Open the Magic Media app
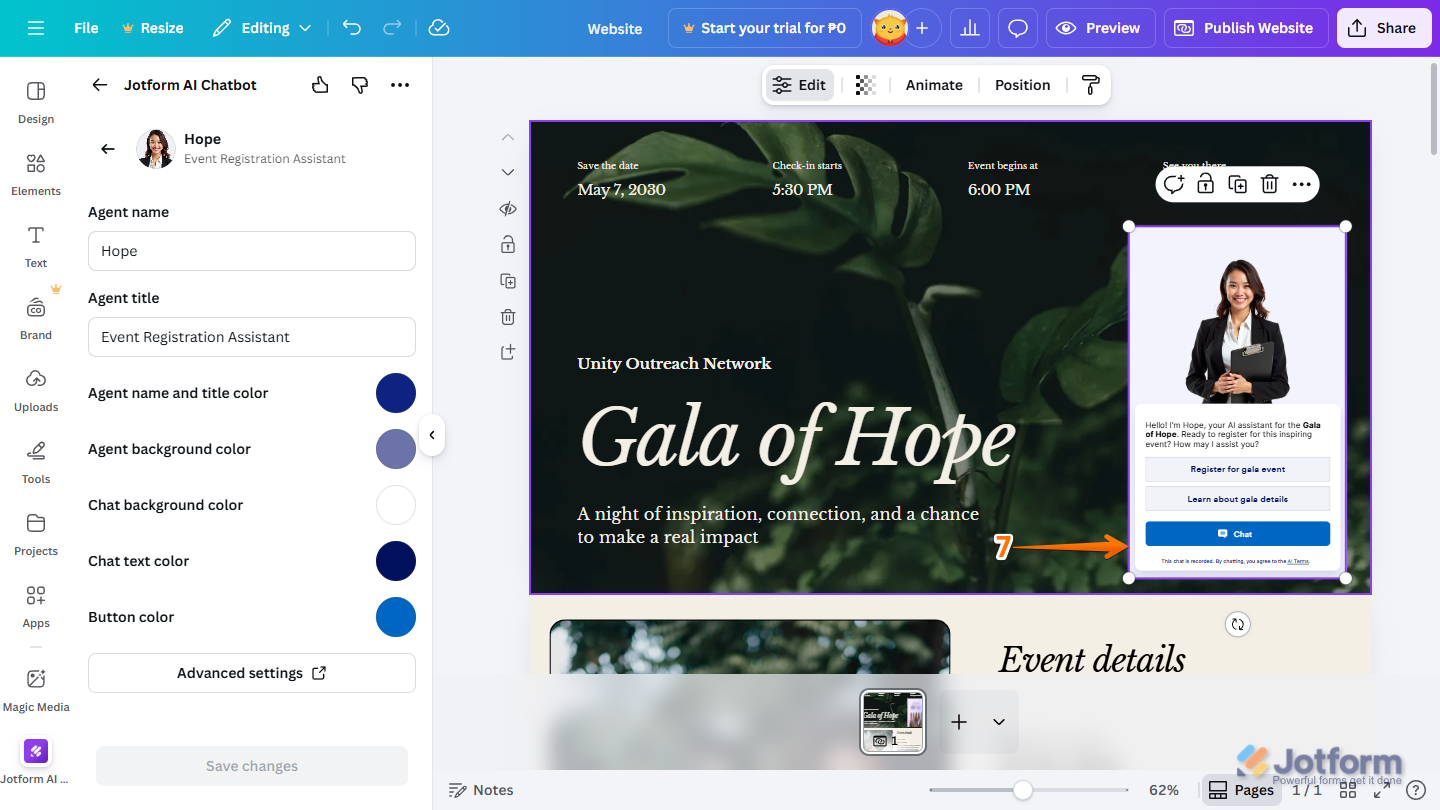This screenshot has height=810, width=1440. (x=36, y=690)
